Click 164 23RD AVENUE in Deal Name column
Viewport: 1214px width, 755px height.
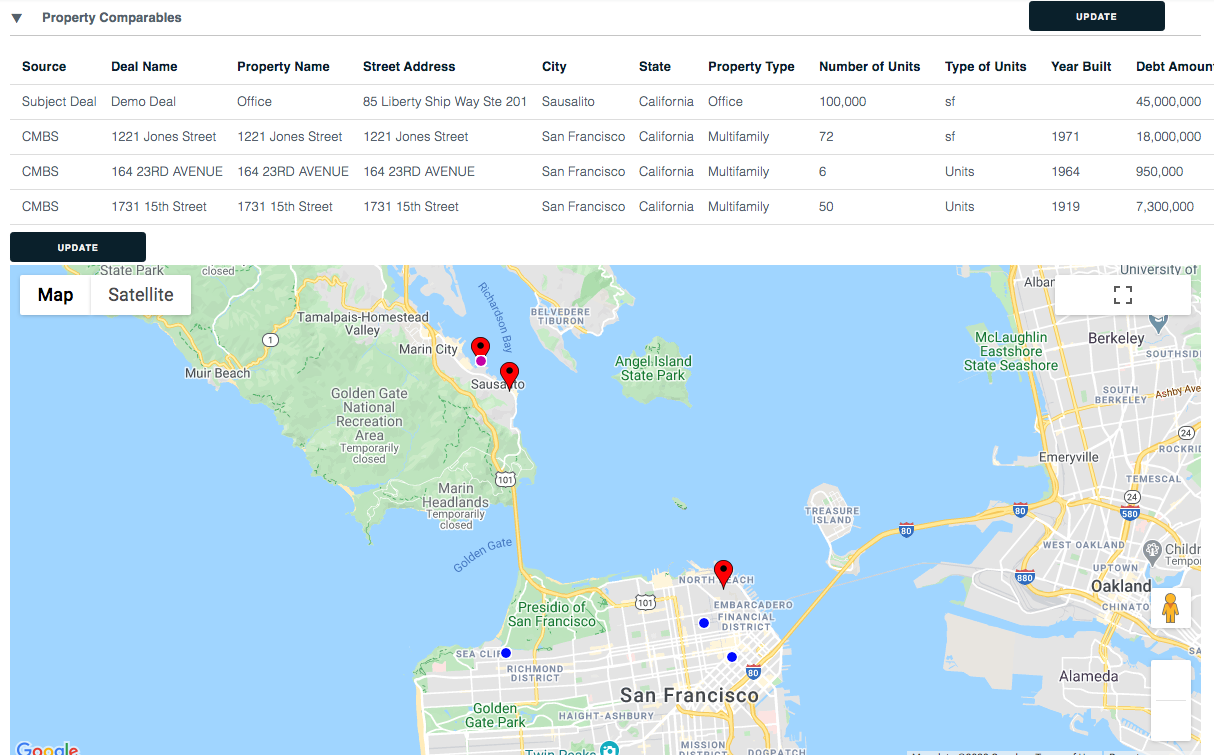coord(167,172)
